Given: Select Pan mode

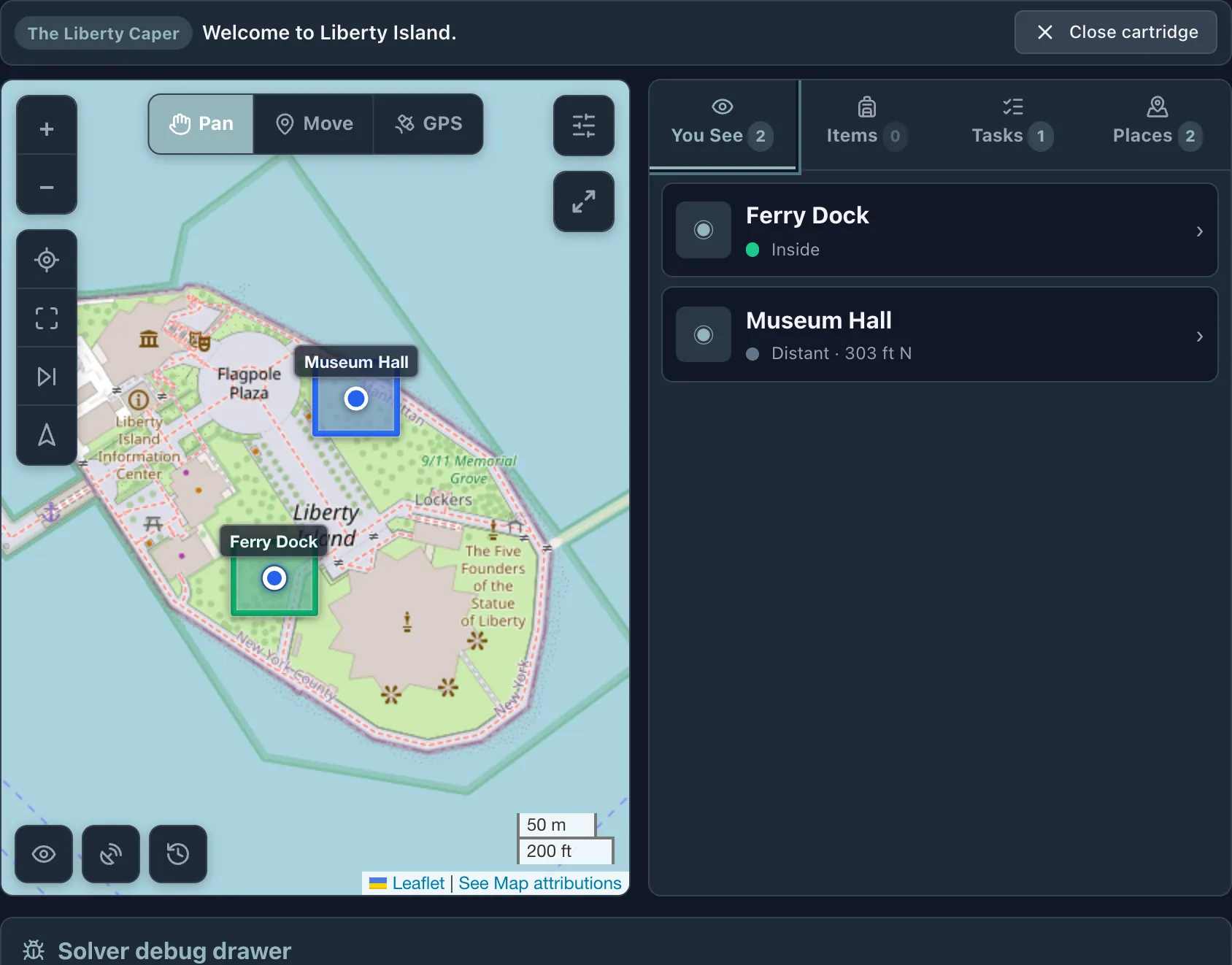Looking at the screenshot, I should 201,124.
